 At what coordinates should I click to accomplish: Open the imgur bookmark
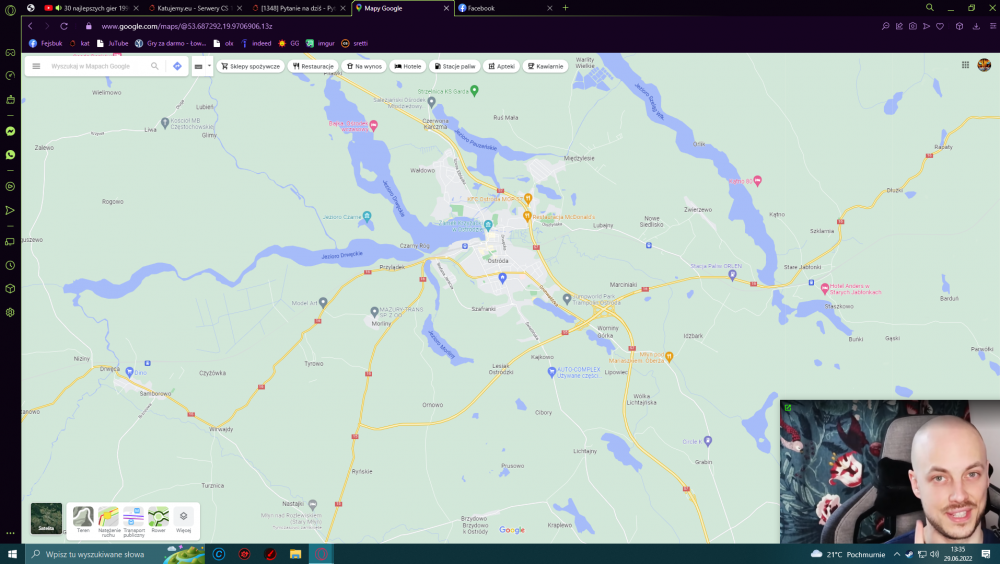[320, 43]
